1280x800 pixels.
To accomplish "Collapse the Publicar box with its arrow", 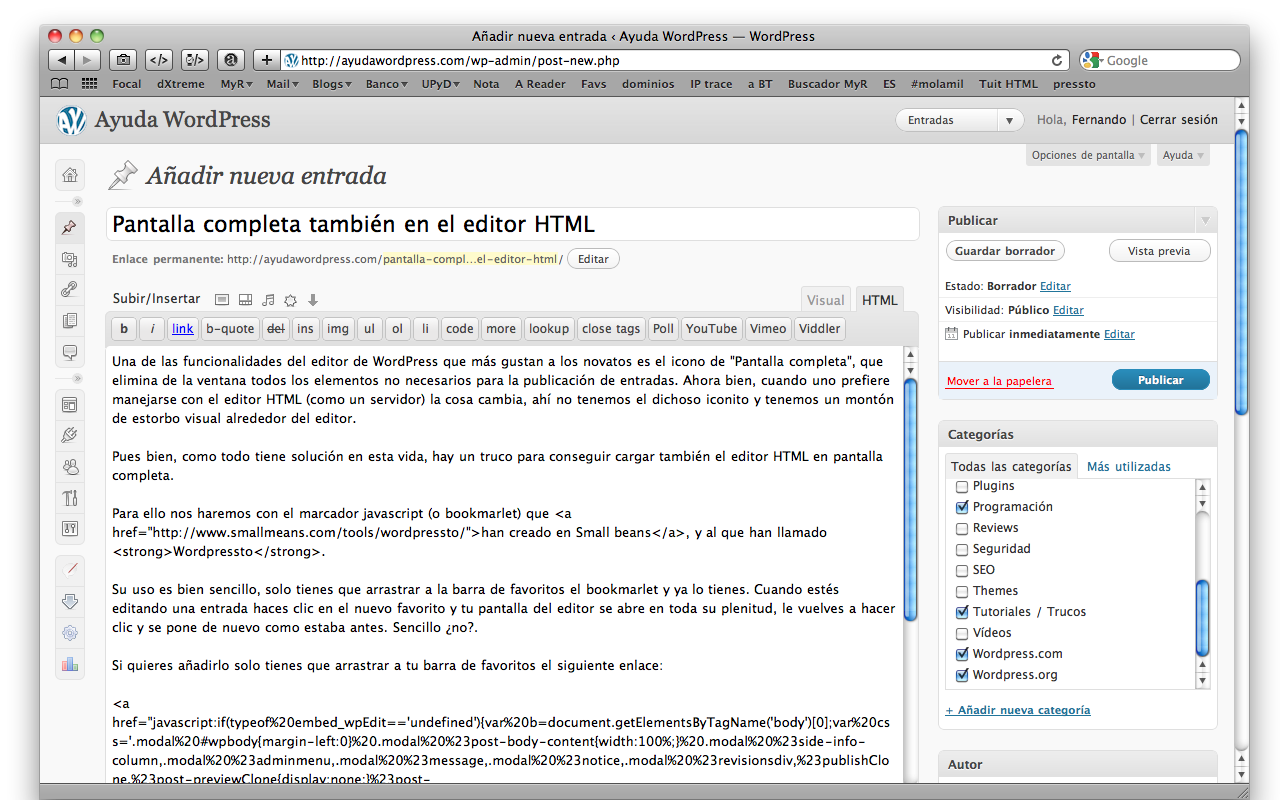I will 1205,220.
